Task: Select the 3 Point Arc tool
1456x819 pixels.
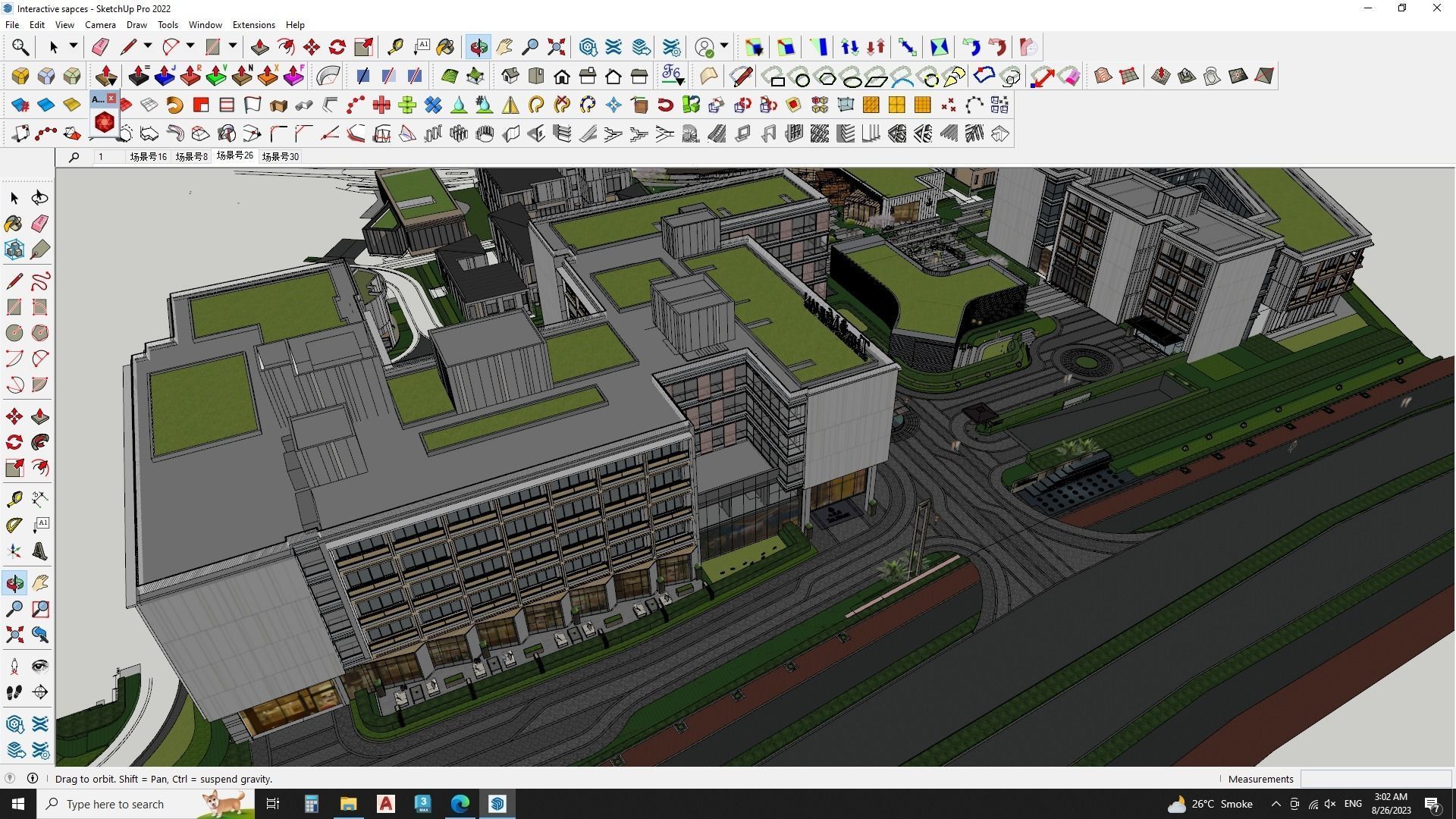Action: (x=14, y=384)
